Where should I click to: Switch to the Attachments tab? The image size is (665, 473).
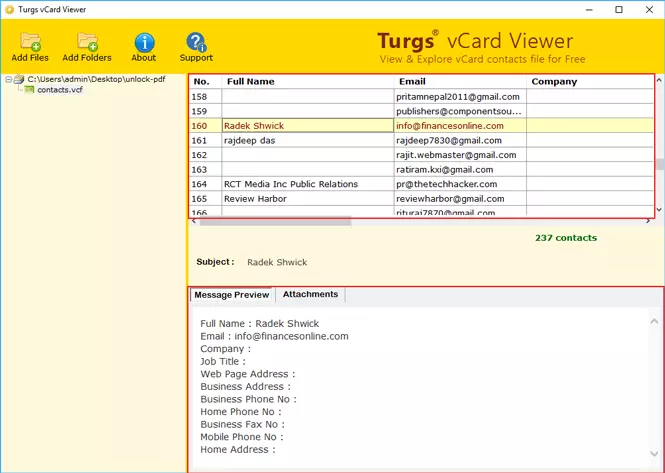(x=311, y=295)
